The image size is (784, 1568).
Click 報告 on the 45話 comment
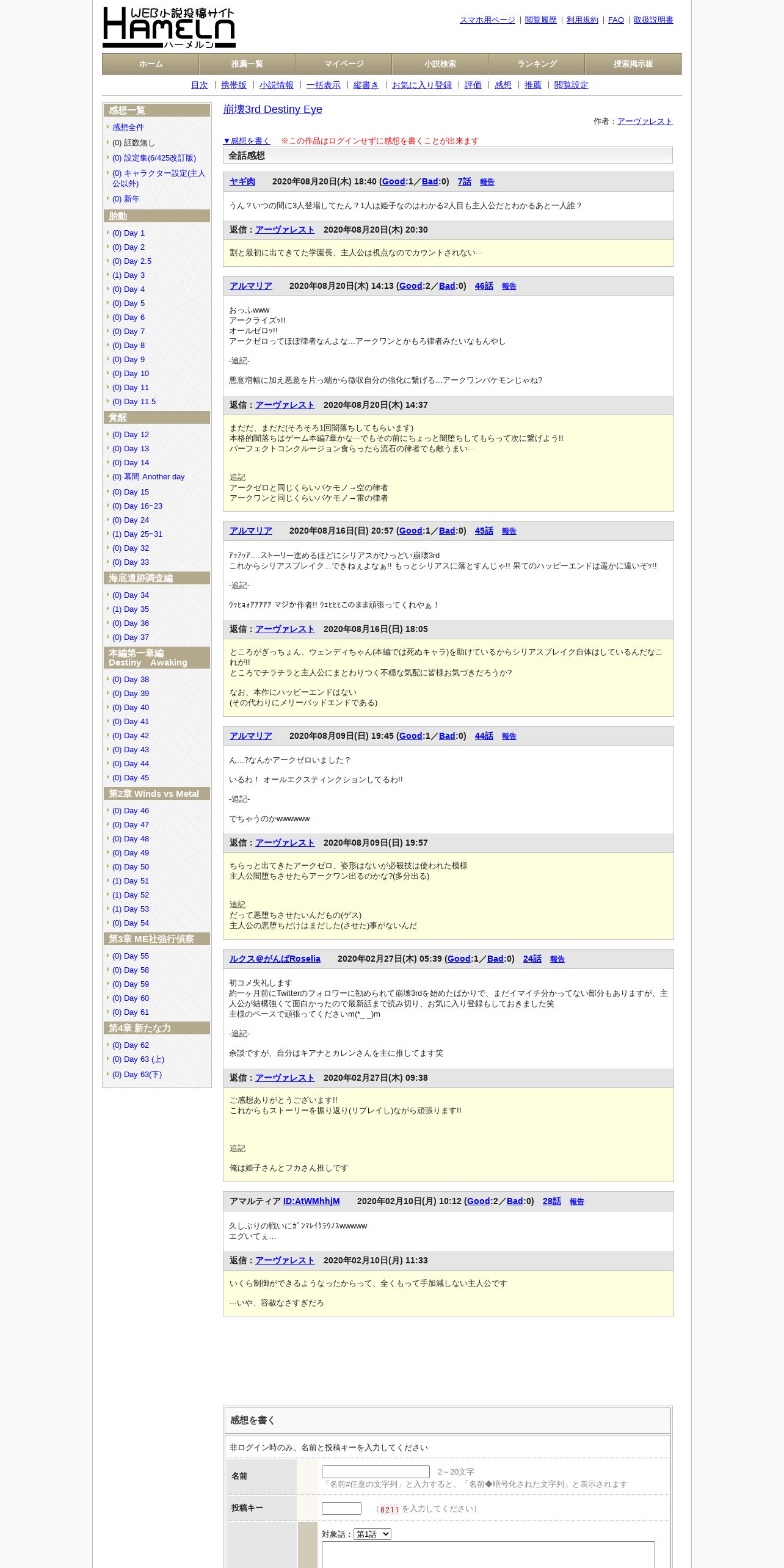tap(509, 531)
